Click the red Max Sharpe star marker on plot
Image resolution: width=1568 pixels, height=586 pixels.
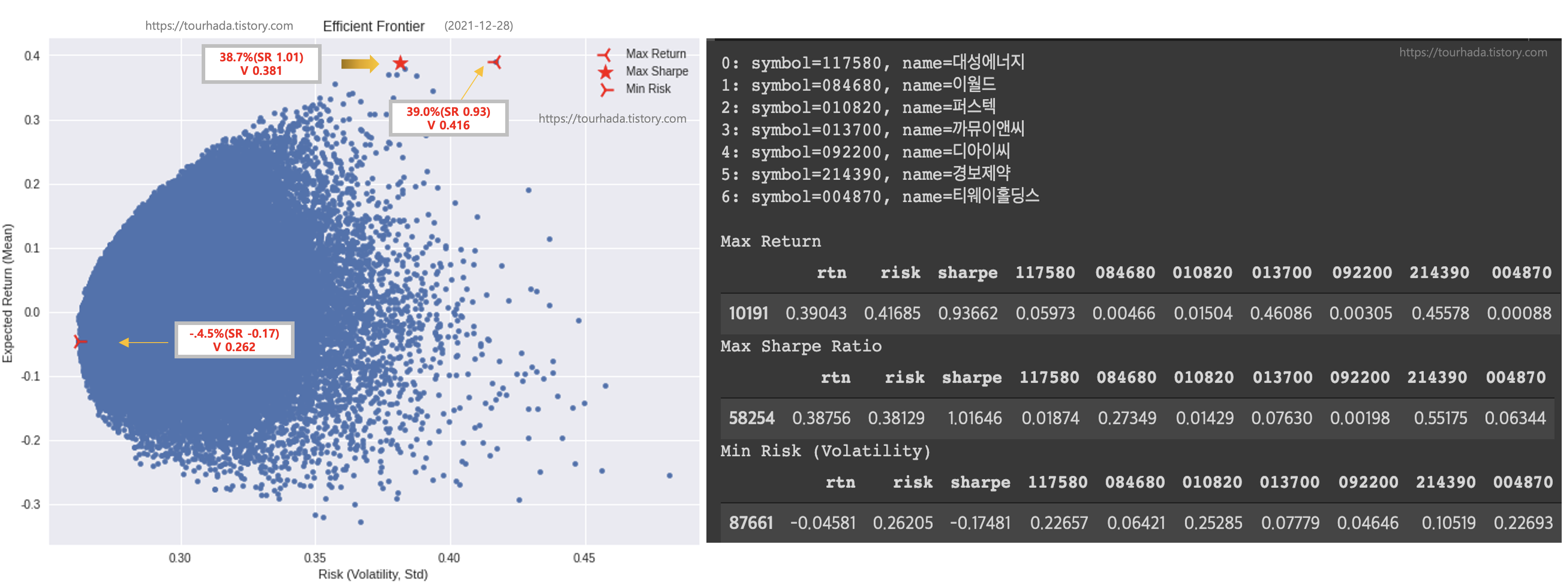[400, 63]
